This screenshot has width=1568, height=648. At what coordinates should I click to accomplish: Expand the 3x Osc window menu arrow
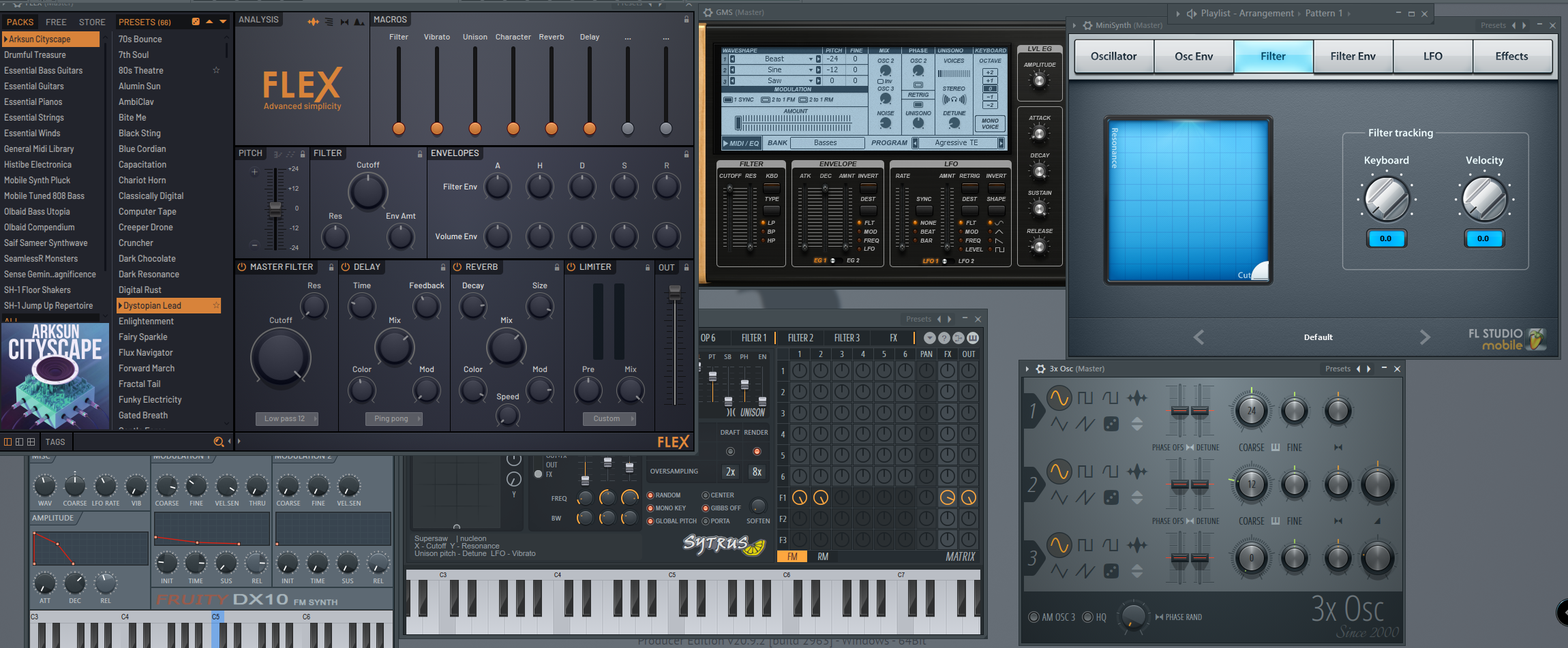[x=1027, y=369]
